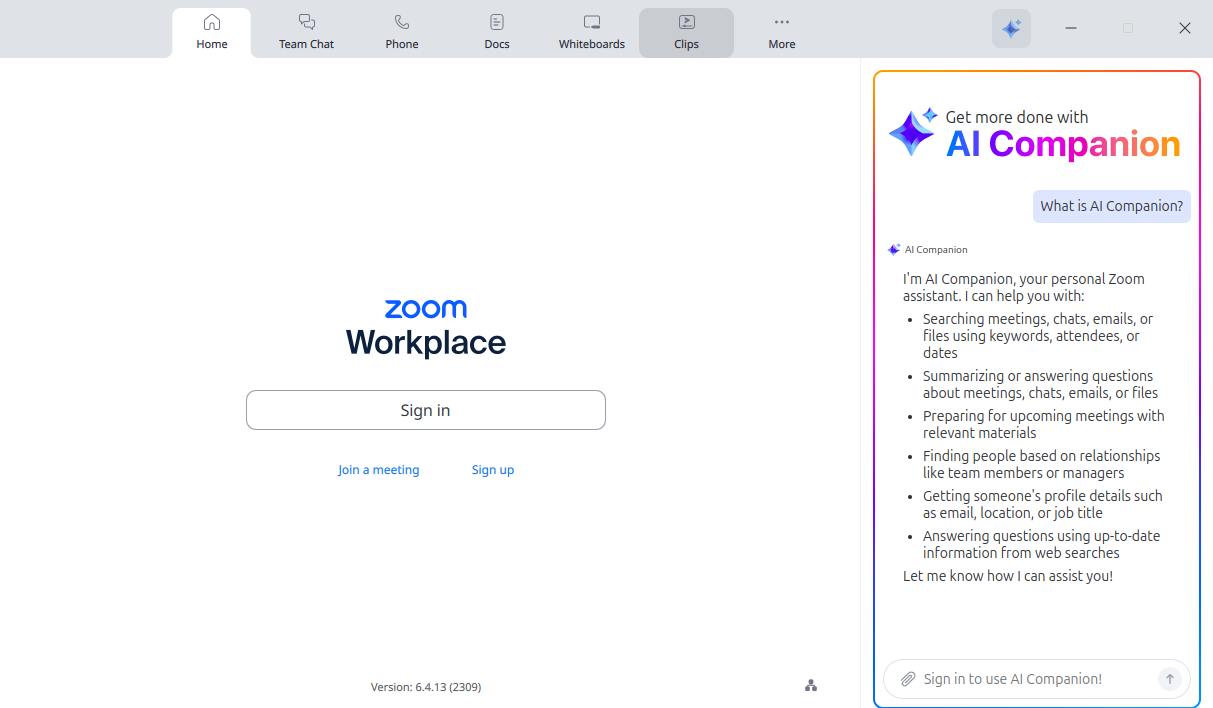Open the Phone tab
The width and height of the screenshot is (1213, 708).
[402, 32]
